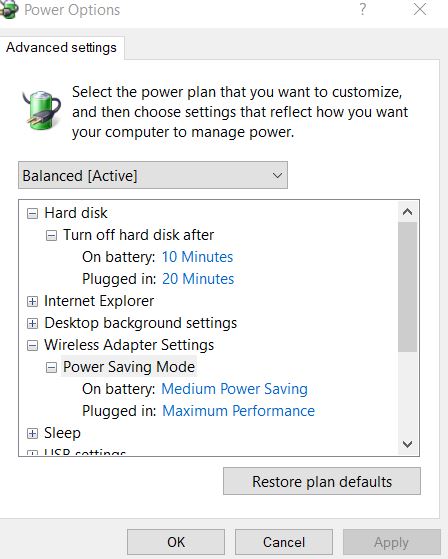Click the help question mark icon
The image size is (448, 559).
pyautogui.click(x=362, y=9)
